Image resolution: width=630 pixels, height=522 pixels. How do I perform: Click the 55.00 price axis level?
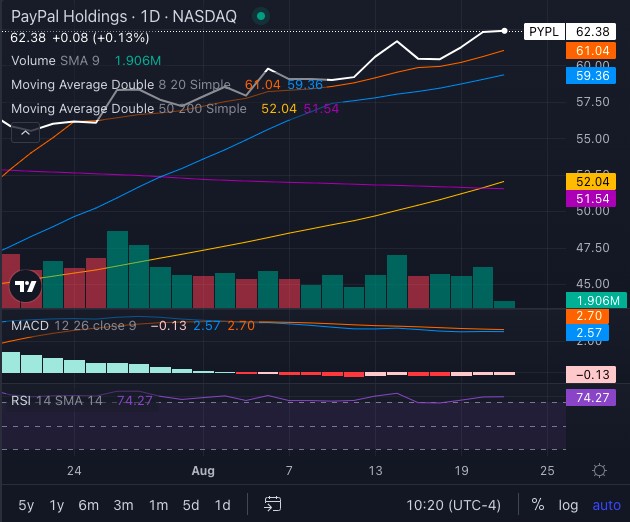(593, 139)
